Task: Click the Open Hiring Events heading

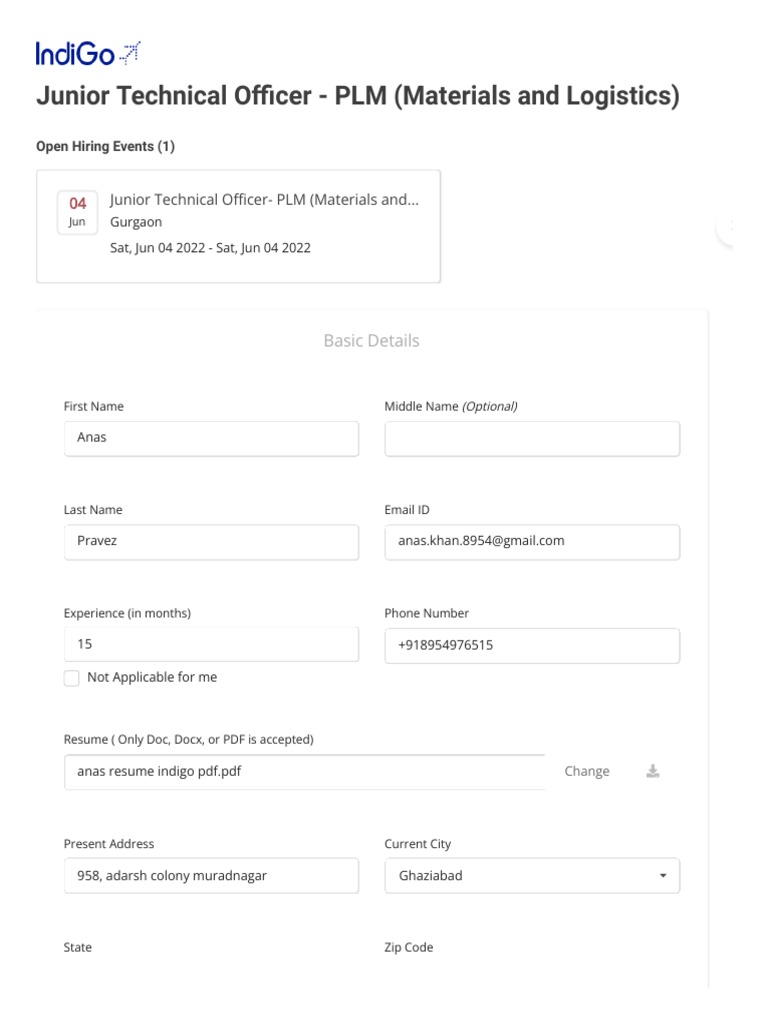Action: 105,147
